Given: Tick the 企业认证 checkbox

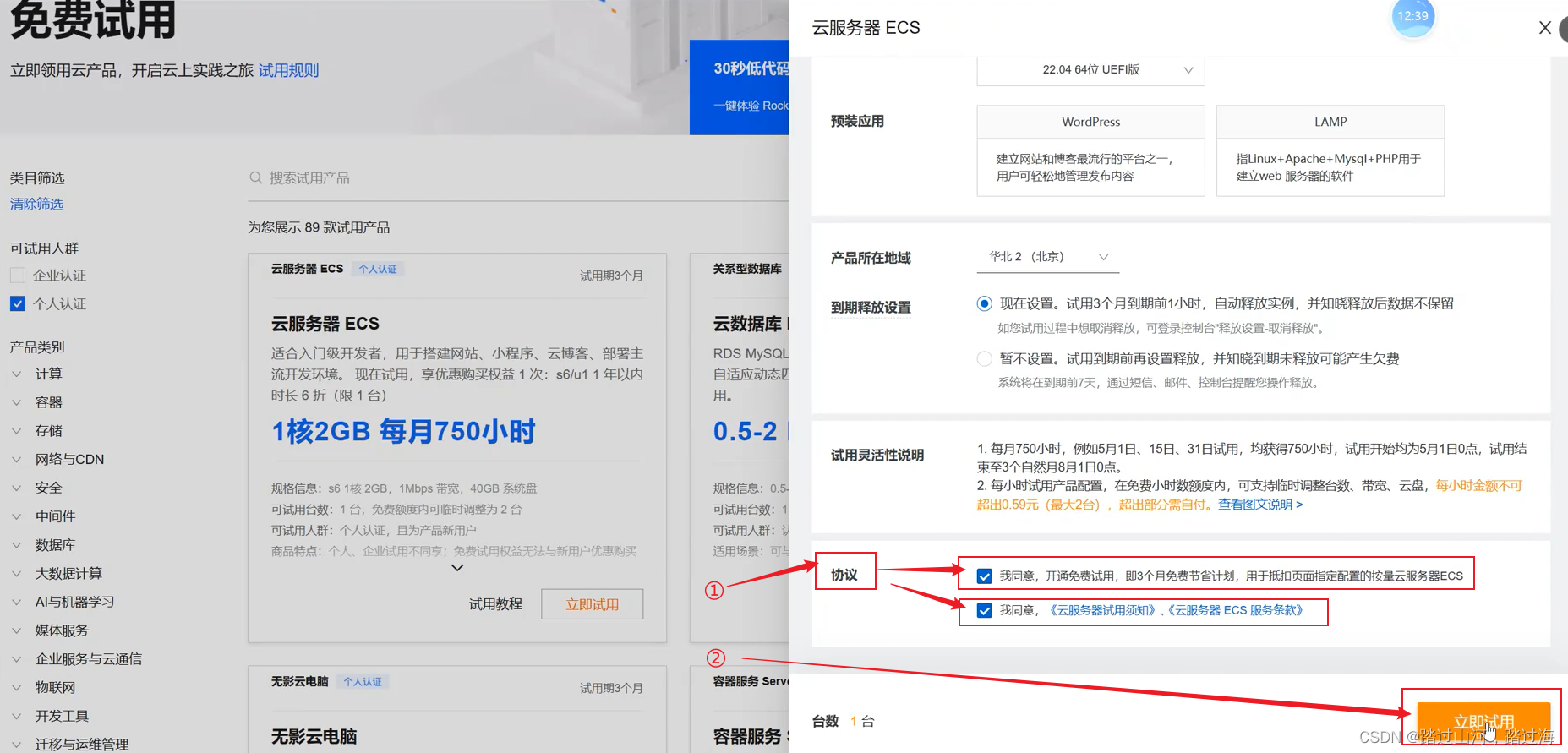Looking at the screenshot, I should point(18,276).
